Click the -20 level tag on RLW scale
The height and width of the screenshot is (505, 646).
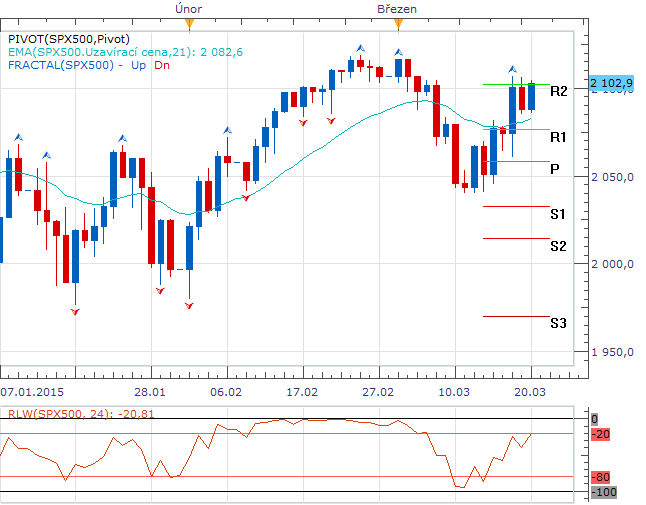pos(601,434)
